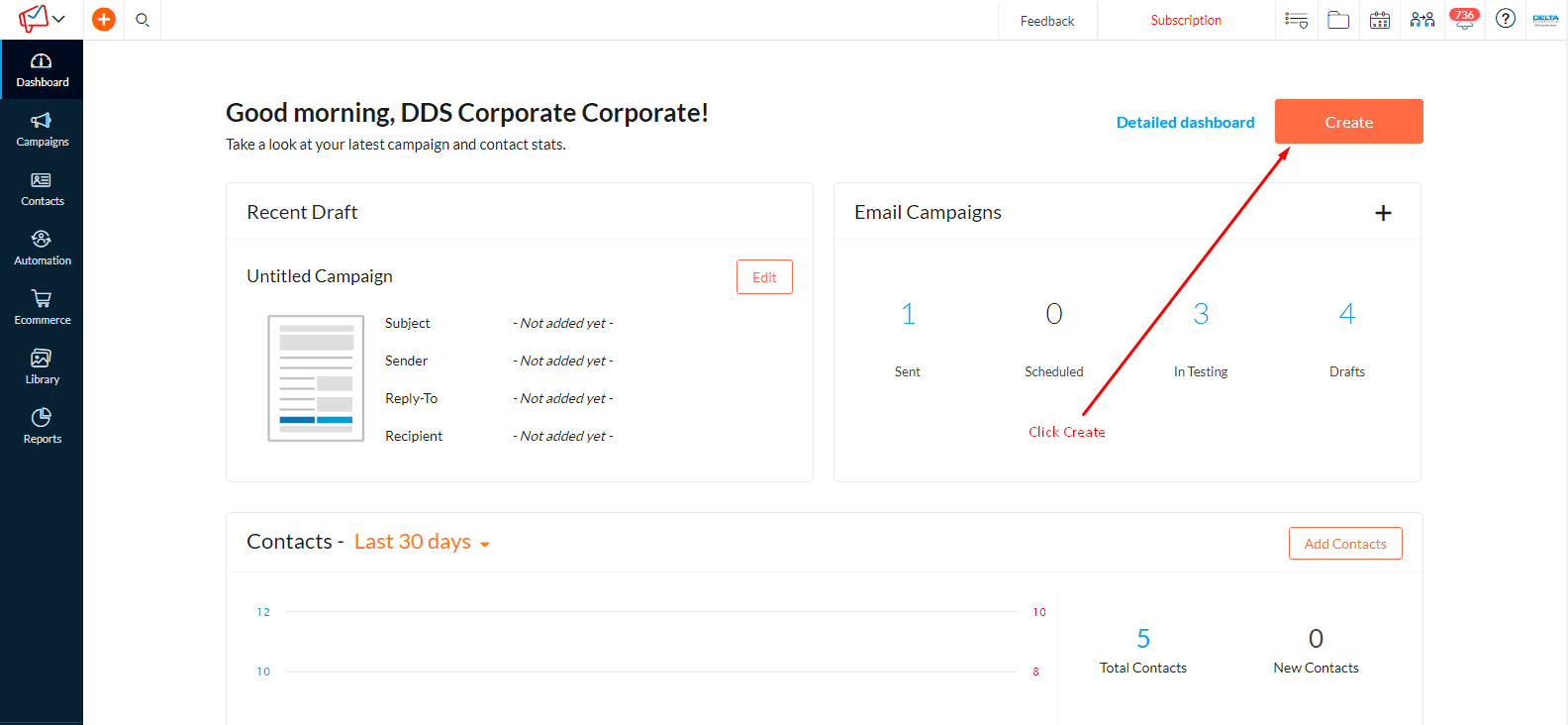Open the Campaigns section in sidebar
Screen dimensions: 1568x725
(42, 129)
